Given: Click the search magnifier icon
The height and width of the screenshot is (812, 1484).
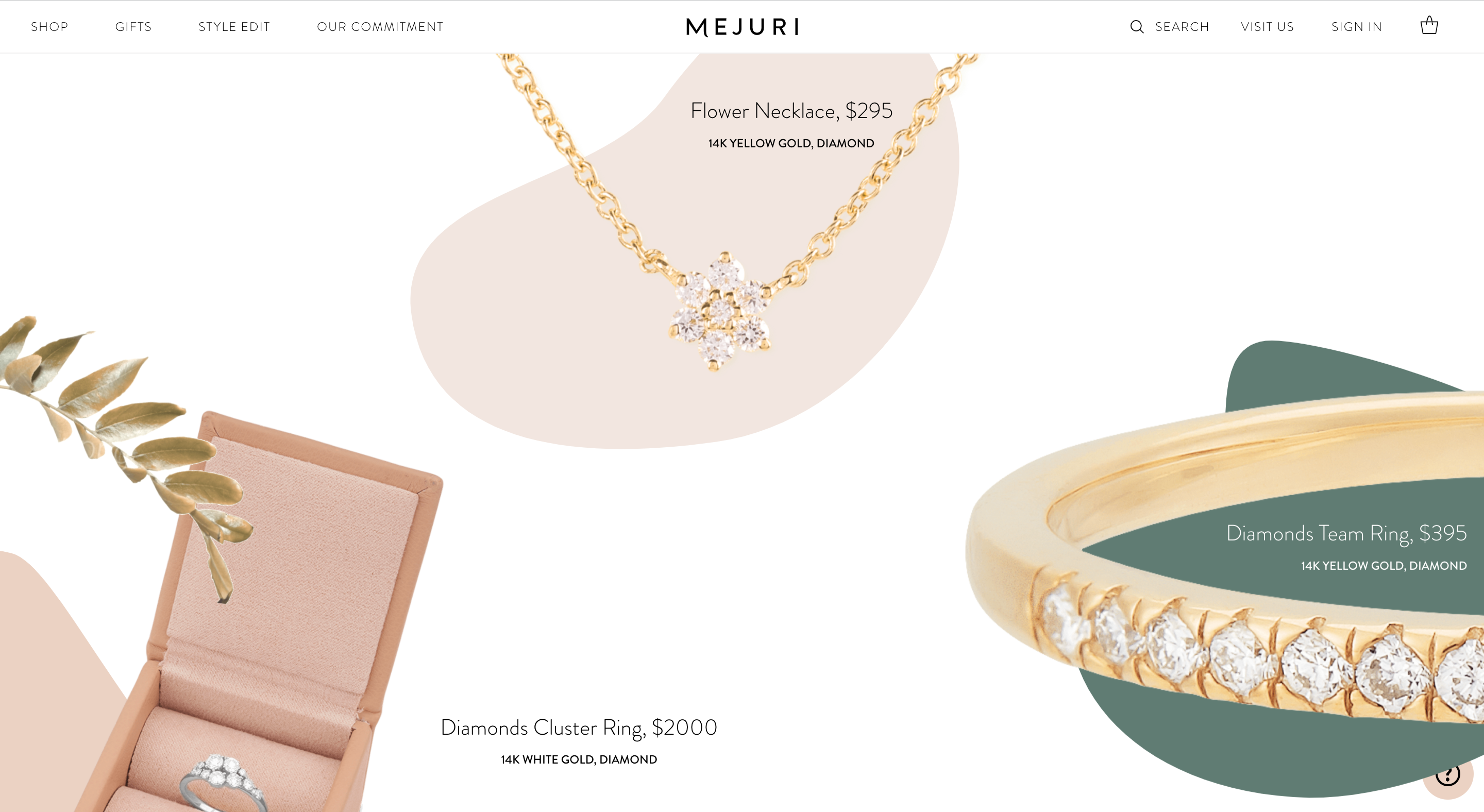Looking at the screenshot, I should tap(1137, 26).
